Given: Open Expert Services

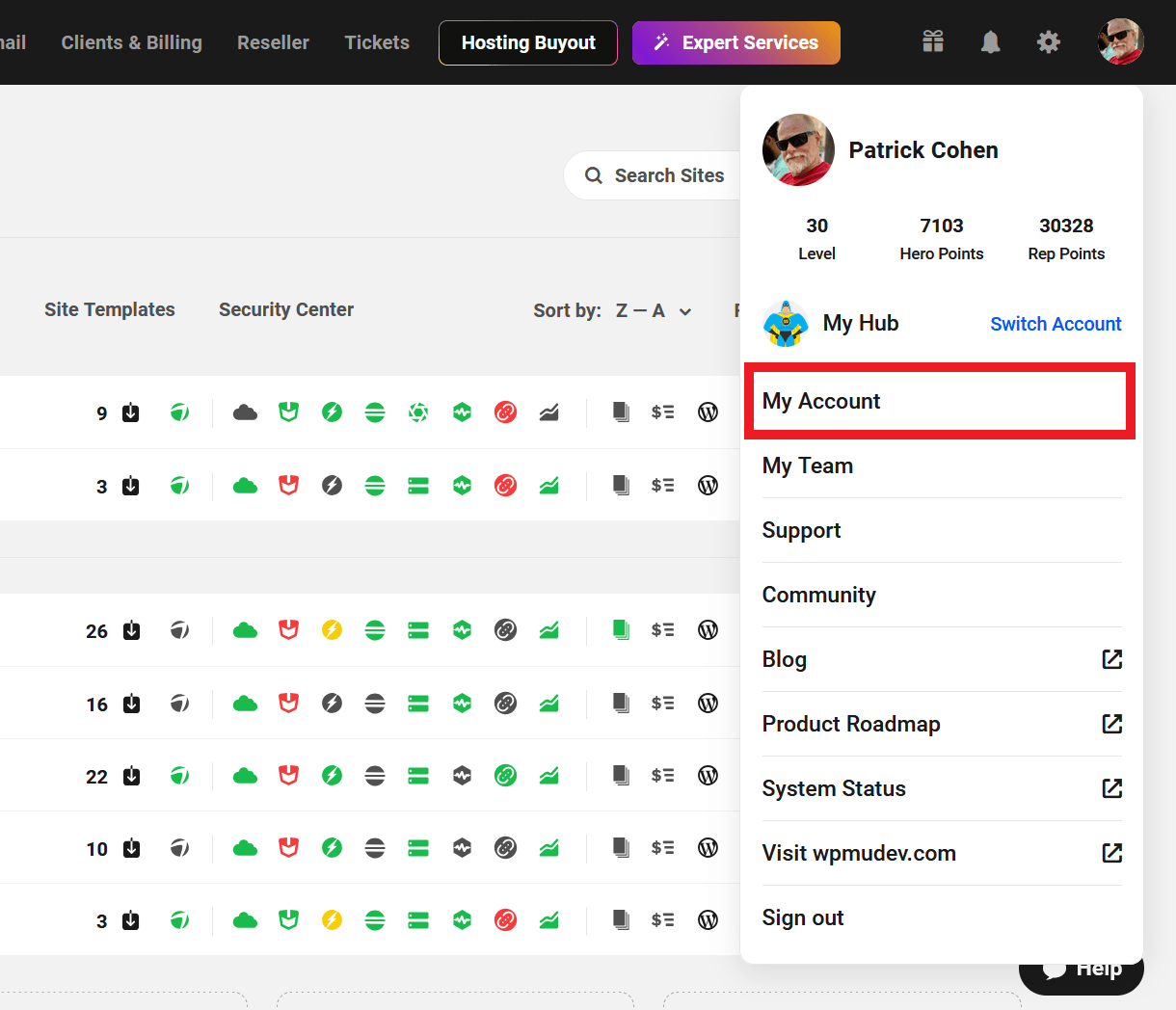Looking at the screenshot, I should coord(736,42).
